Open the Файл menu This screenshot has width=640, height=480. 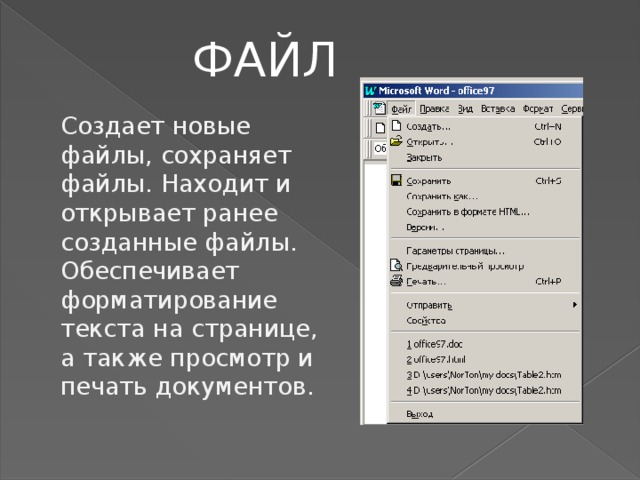tap(401, 109)
